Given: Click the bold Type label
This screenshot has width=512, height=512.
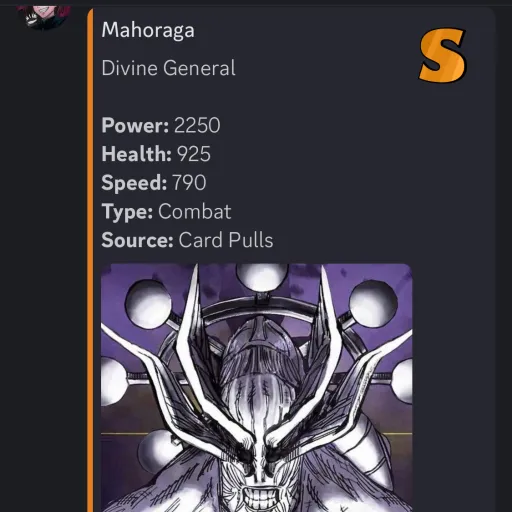Looking at the screenshot, I should 127,212.
